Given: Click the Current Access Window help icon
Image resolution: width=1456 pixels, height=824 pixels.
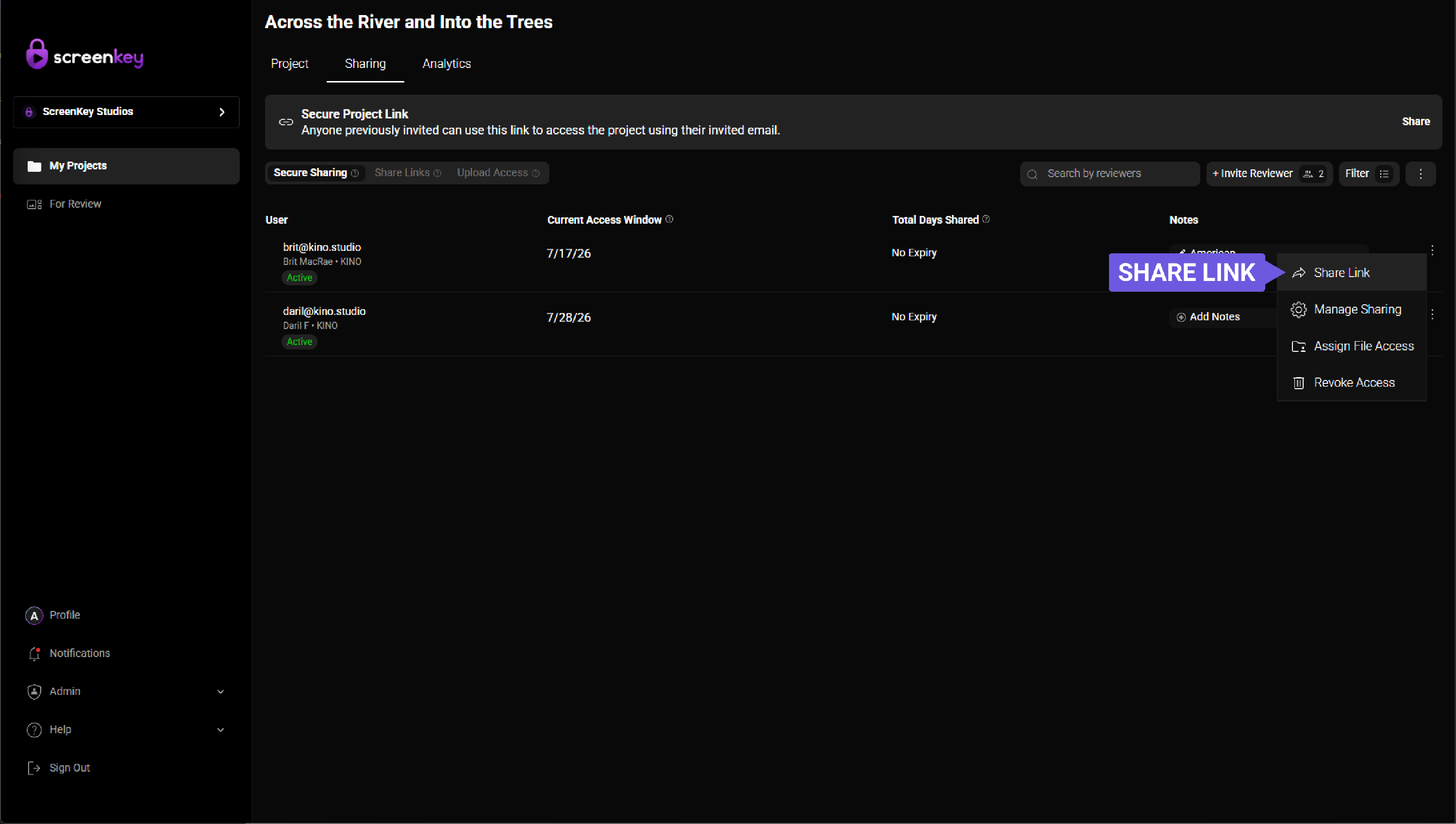Looking at the screenshot, I should click(x=669, y=219).
